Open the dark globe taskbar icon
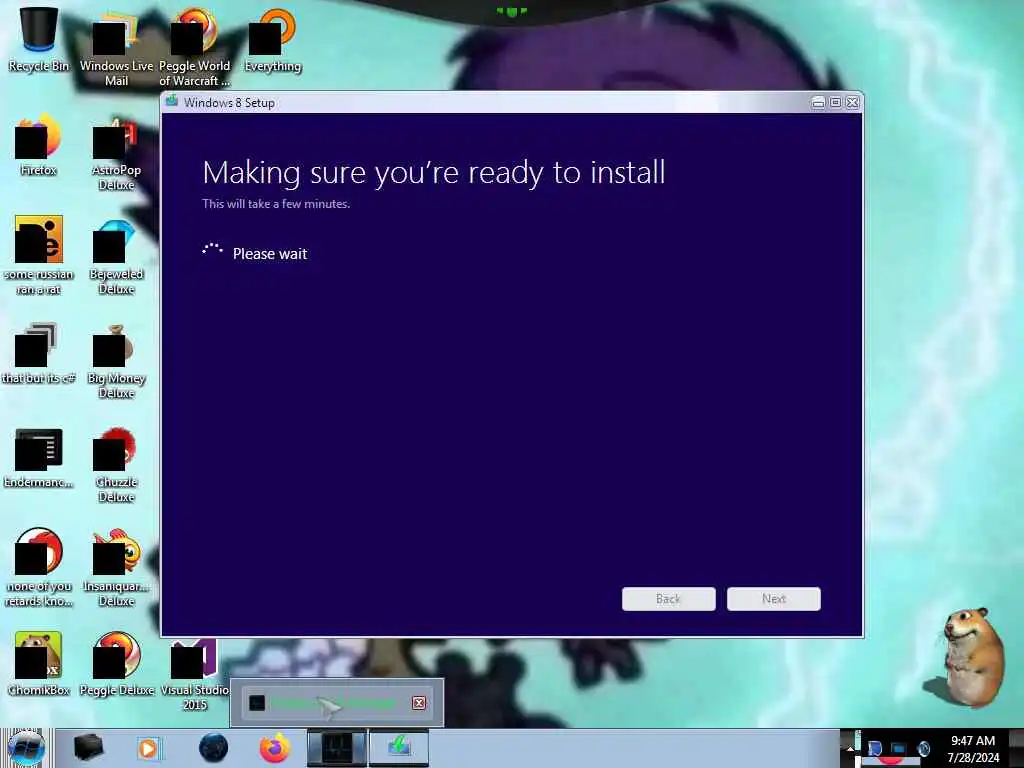The image size is (1024, 768). pyautogui.click(x=214, y=748)
